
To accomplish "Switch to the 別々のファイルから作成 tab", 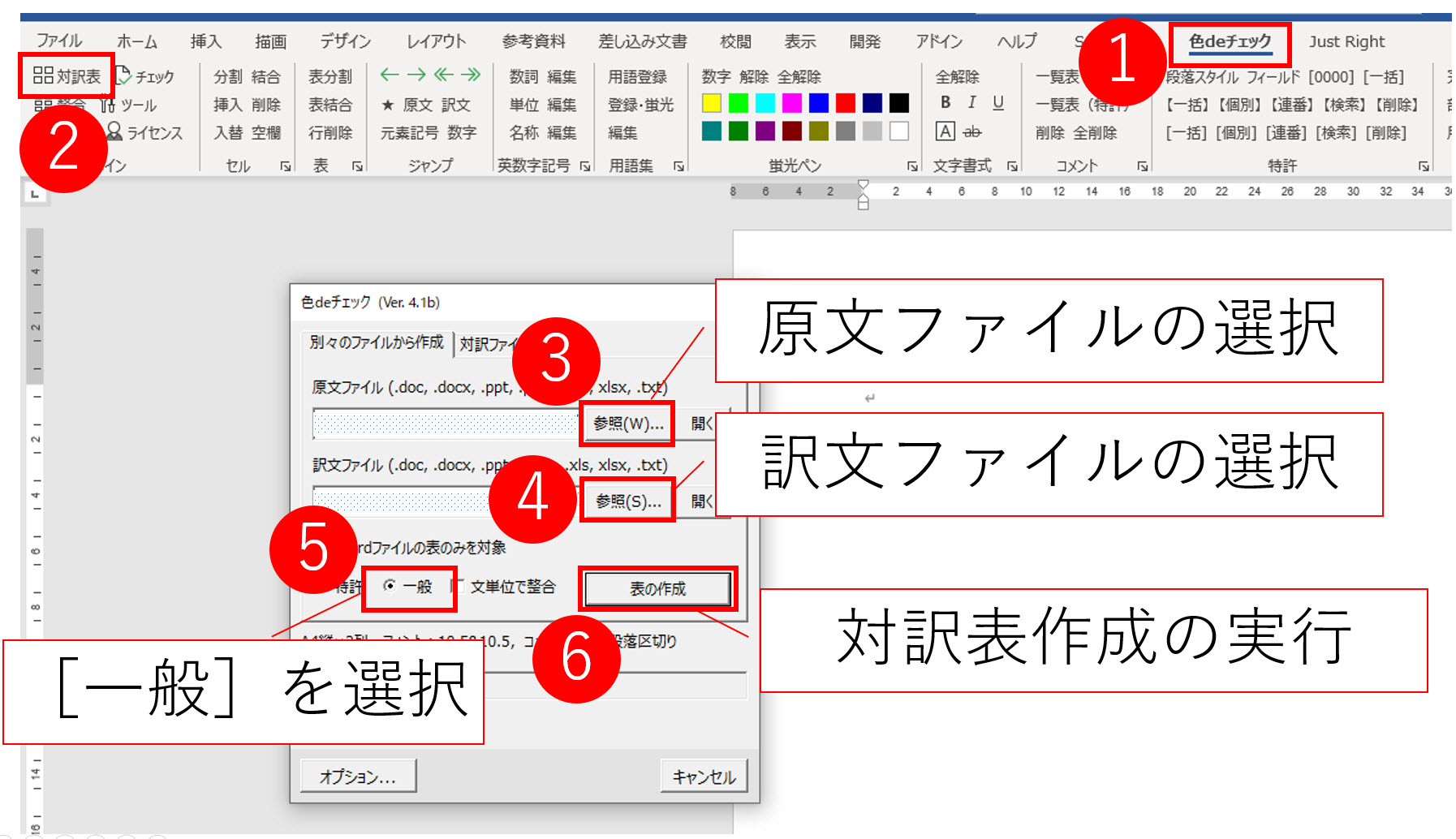I will [x=376, y=342].
